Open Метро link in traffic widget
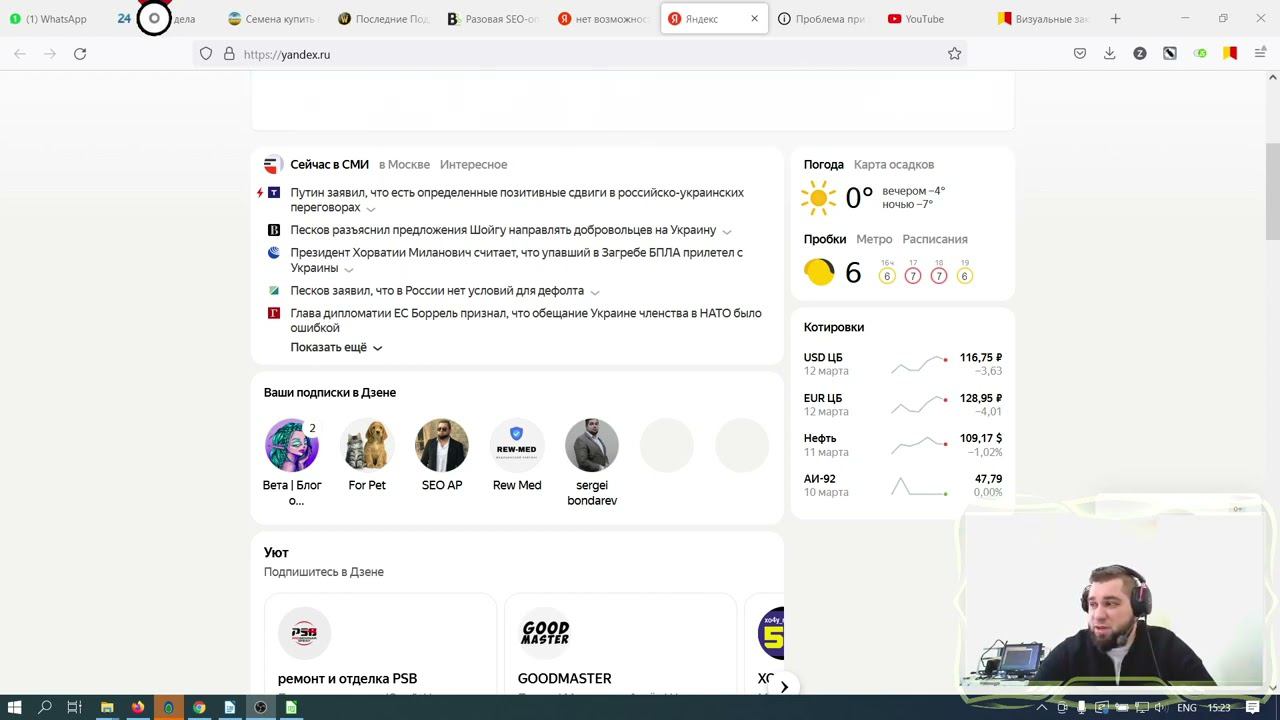Viewport: 1280px width, 720px height. pyautogui.click(x=874, y=239)
